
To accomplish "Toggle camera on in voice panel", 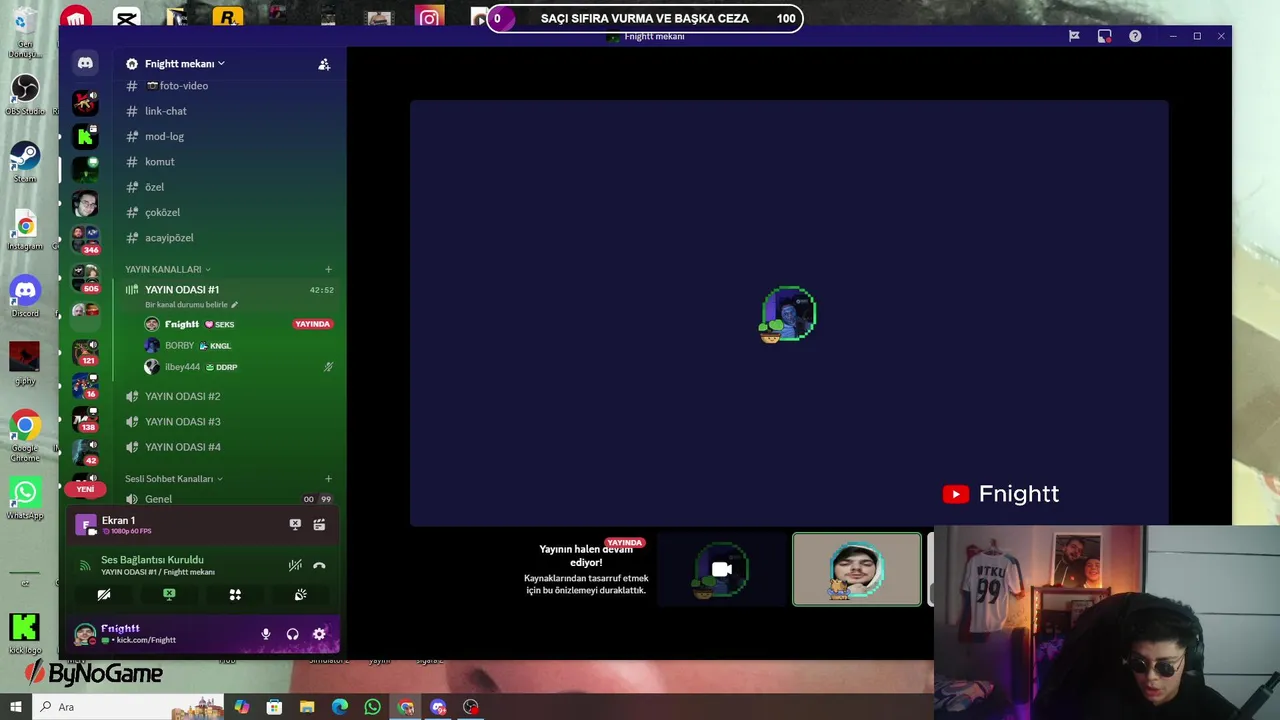I will click(x=104, y=594).
